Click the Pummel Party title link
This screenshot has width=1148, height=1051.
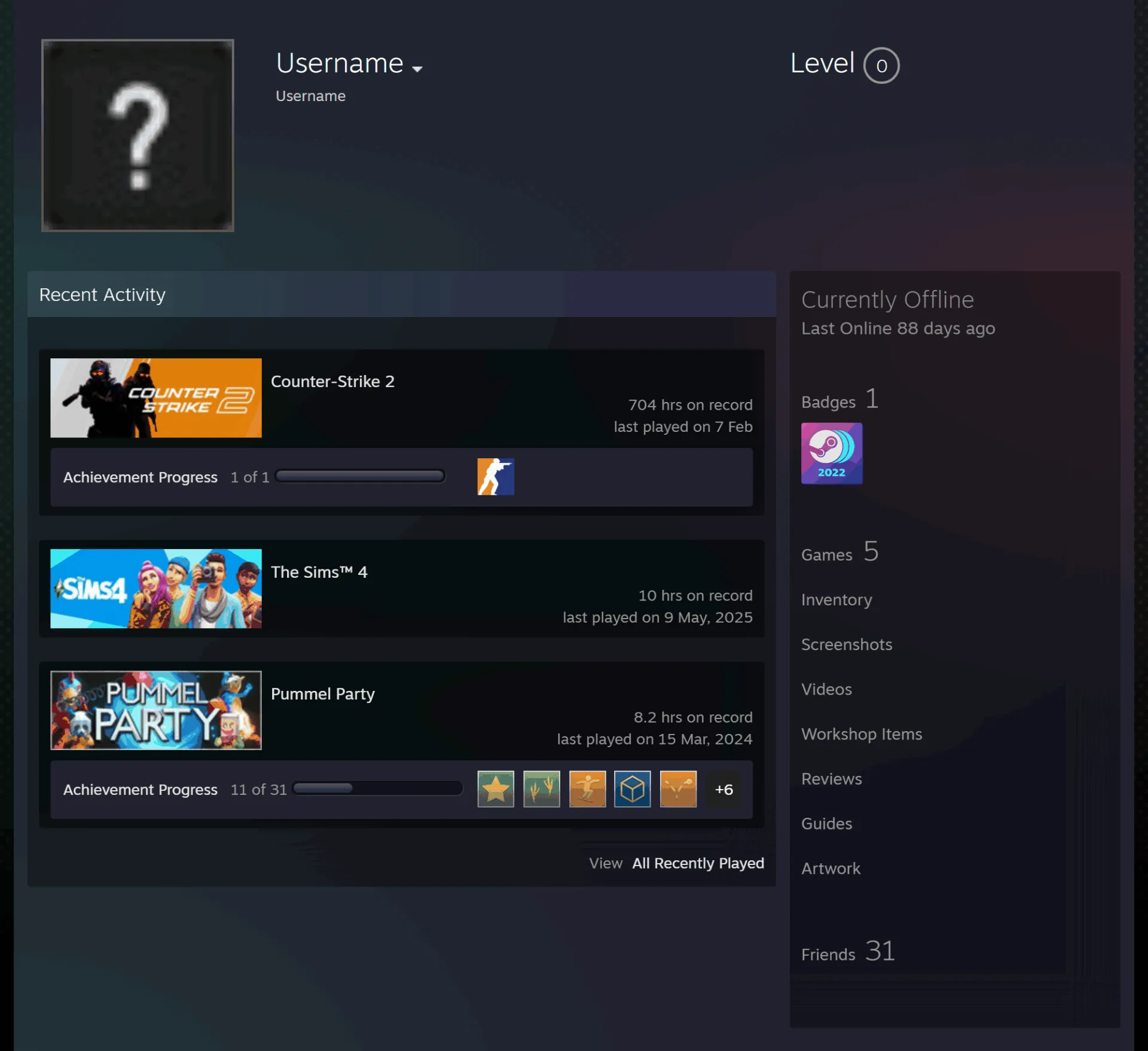(323, 694)
